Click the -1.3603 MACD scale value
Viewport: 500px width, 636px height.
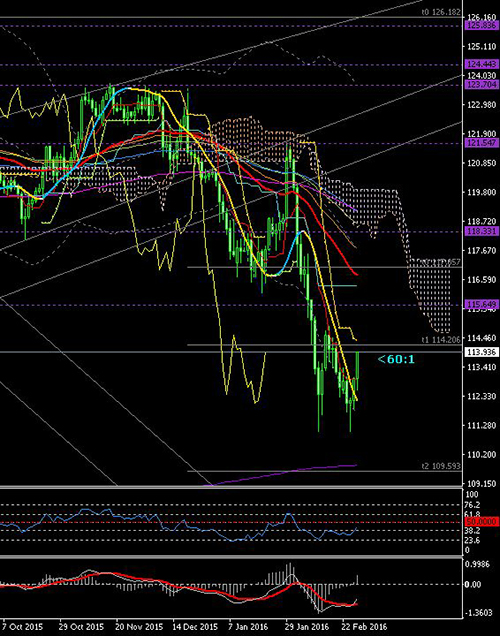(479, 613)
